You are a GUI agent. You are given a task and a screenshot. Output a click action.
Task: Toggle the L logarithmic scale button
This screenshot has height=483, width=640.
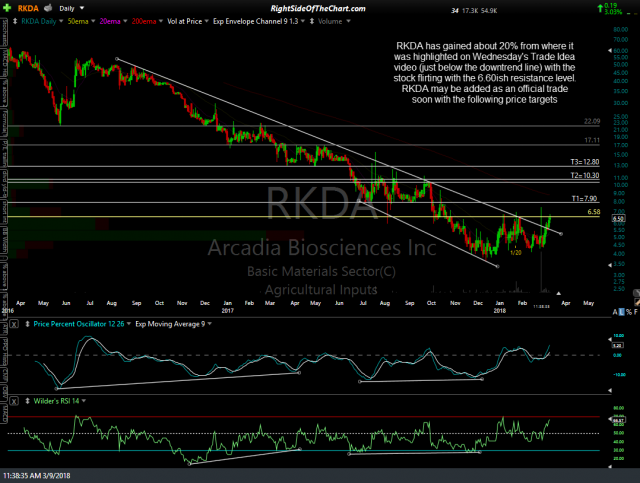point(622,312)
